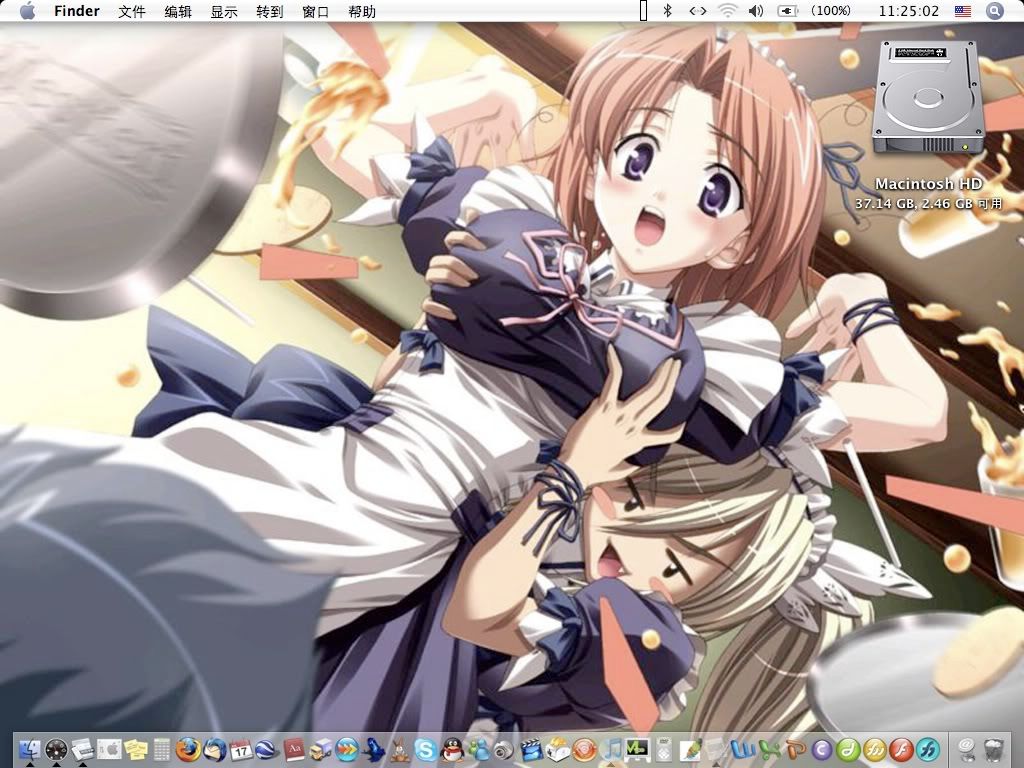Launch Google Earth
This screenshot has width=1024, height=768.
267,749
